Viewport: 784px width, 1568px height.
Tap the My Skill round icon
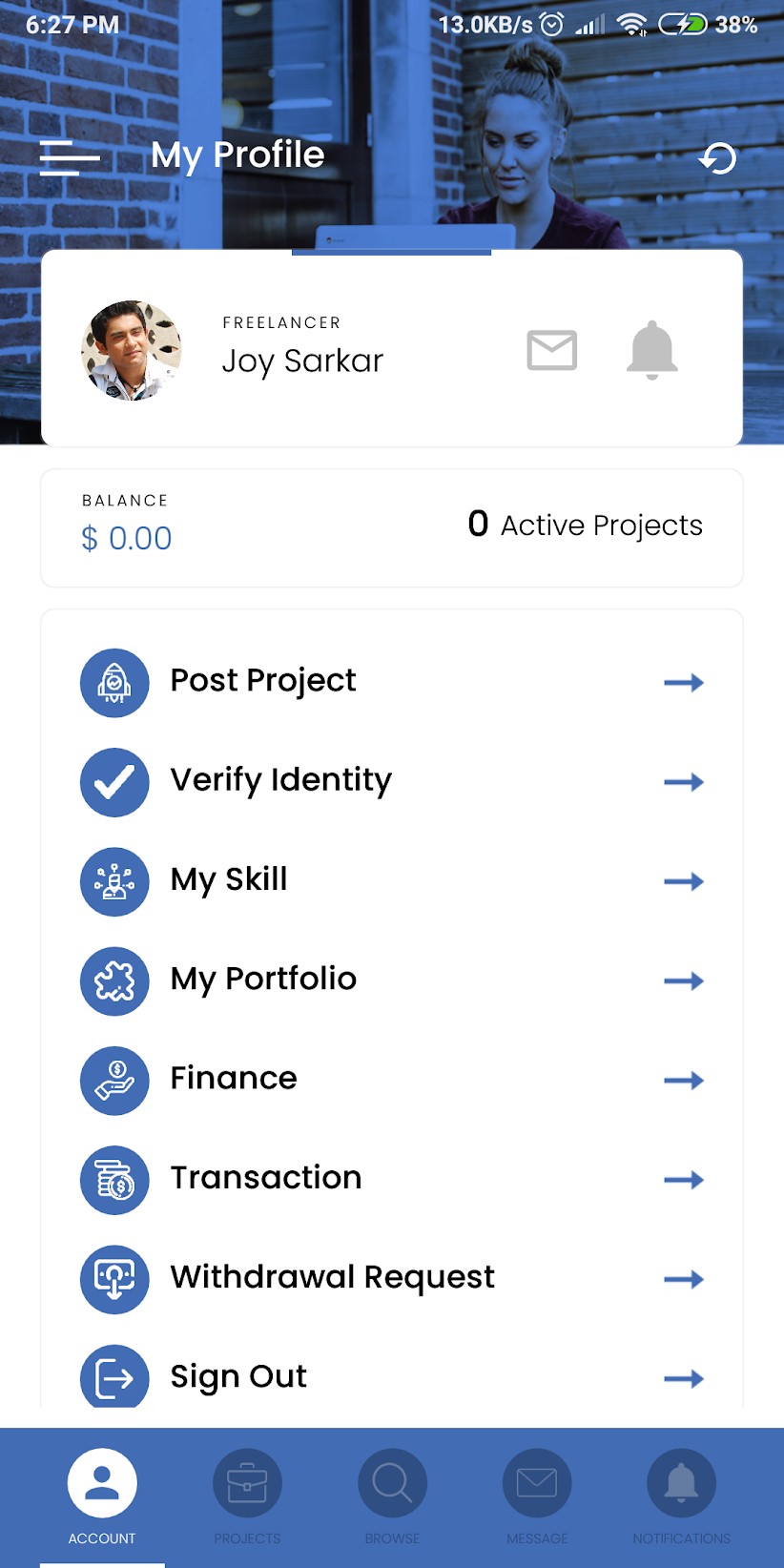pyautogui.click(x=114, y=881)
